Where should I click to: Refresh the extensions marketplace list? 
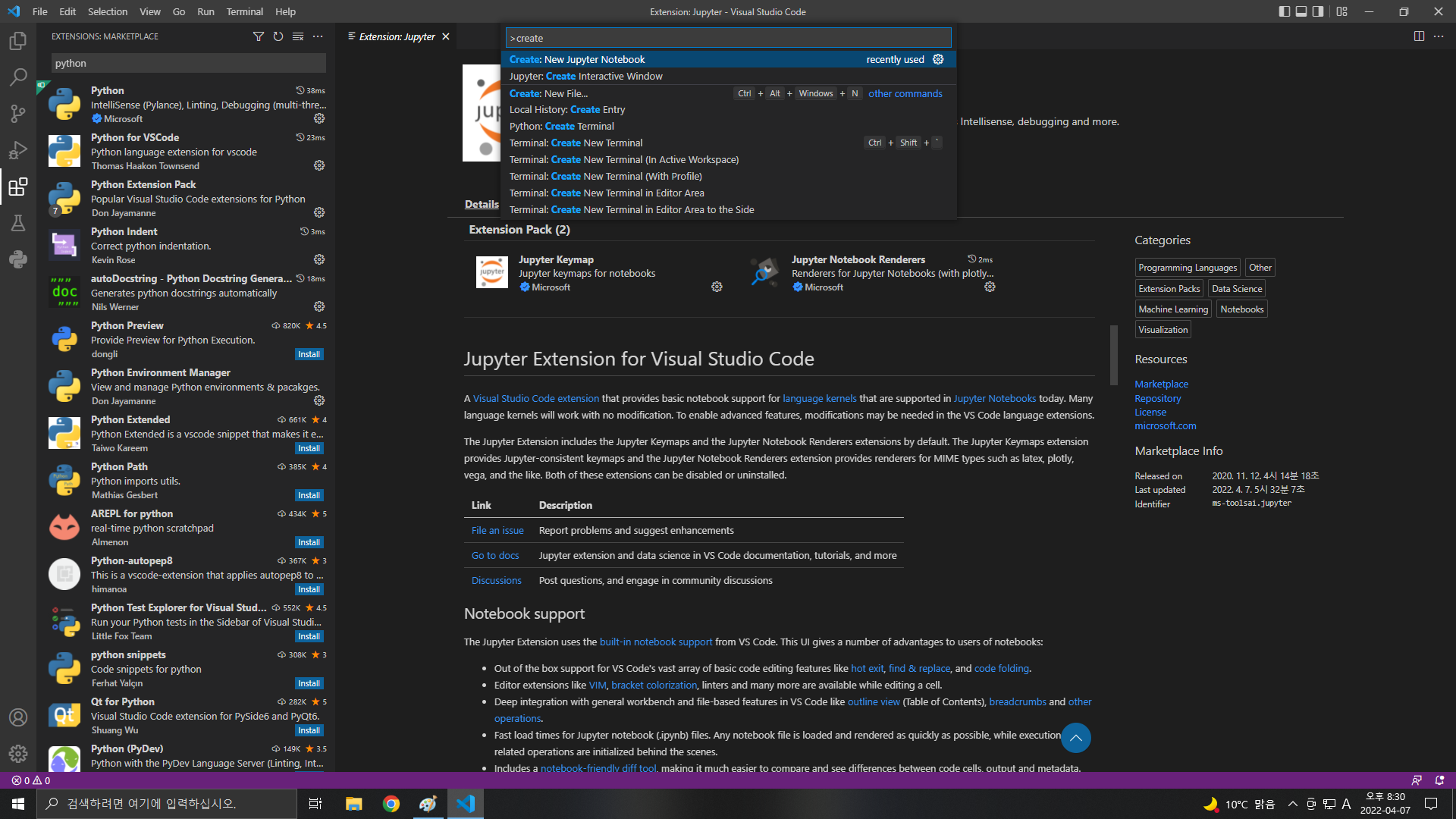[278, 36]
